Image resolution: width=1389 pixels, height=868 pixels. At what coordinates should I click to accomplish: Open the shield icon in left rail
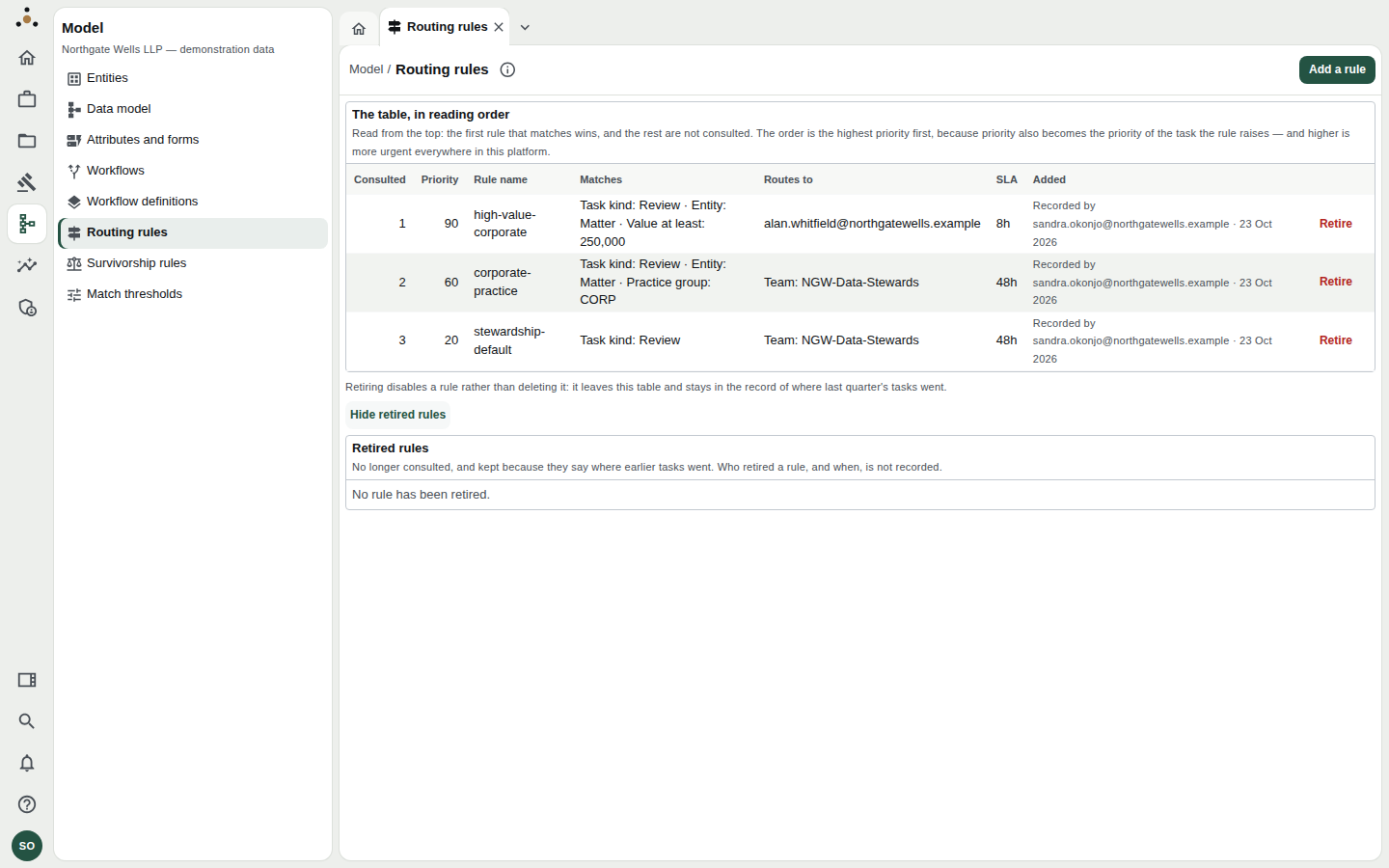click(x=27, y=308)
